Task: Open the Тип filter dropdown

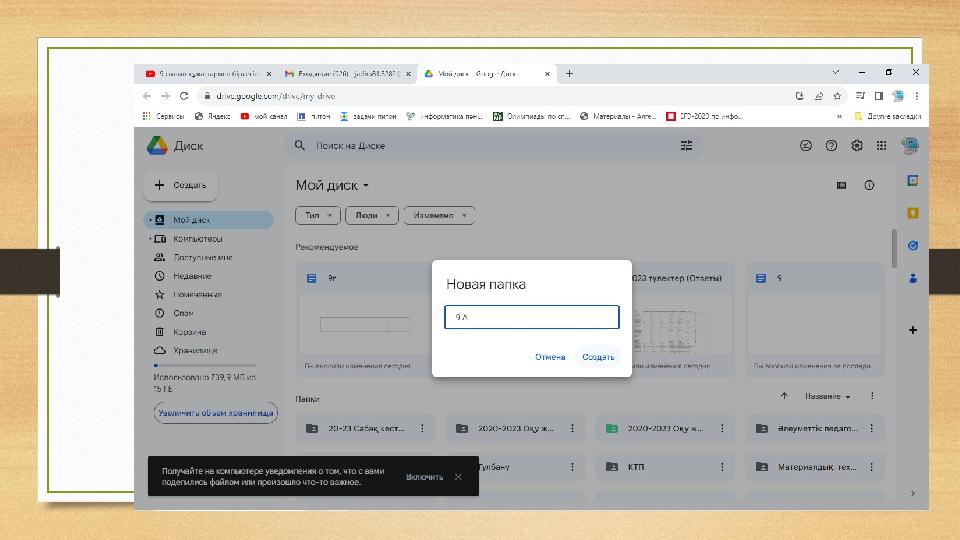Action: pyautogui.click(x=318, y=216)
